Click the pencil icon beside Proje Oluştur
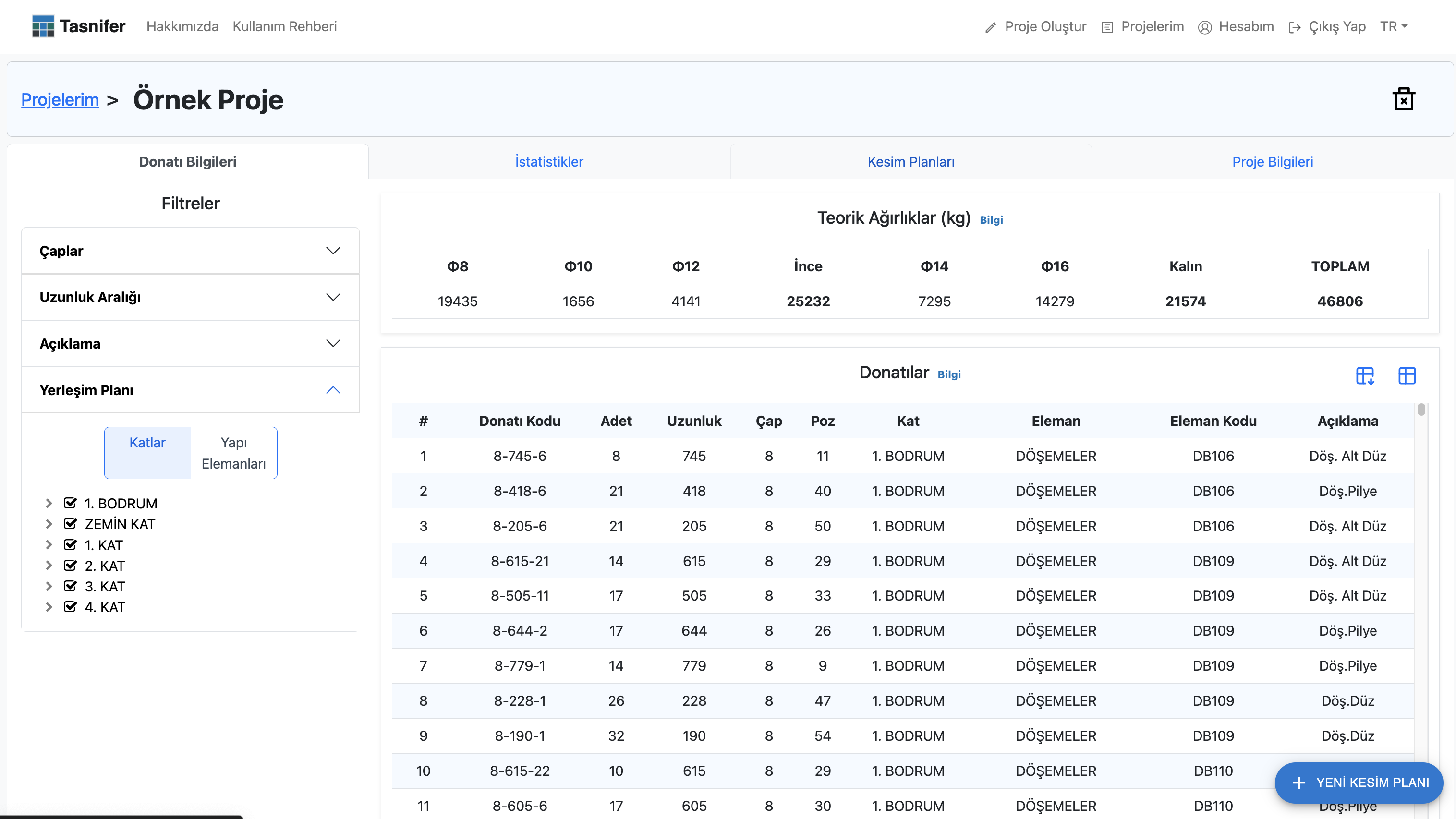This screenshot has height=819, width=1456. coord(990,27)
